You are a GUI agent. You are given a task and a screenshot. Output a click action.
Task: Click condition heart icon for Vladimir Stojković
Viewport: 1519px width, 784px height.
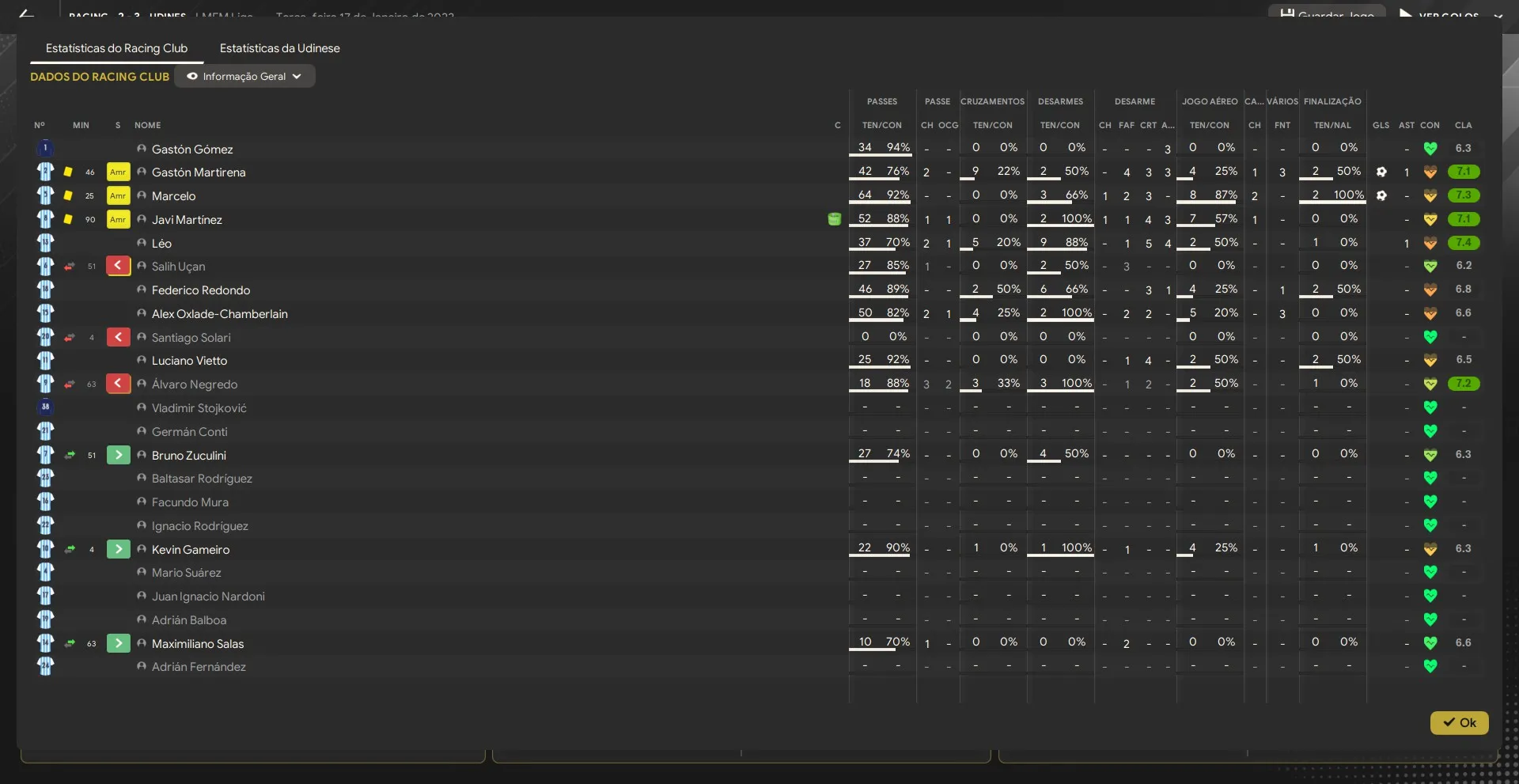1430,407
